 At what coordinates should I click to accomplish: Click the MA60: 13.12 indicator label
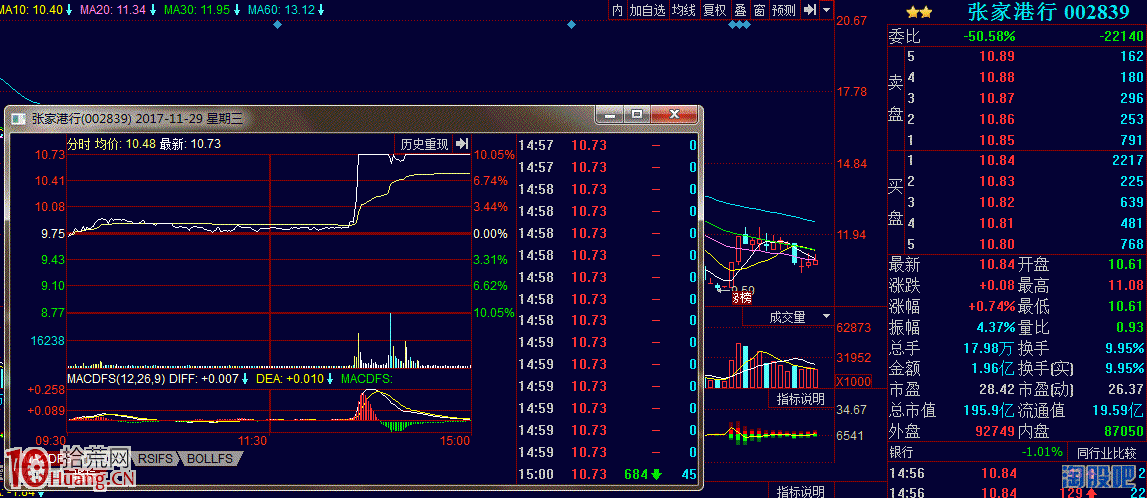pyautogui.click(x=287, y=10)
